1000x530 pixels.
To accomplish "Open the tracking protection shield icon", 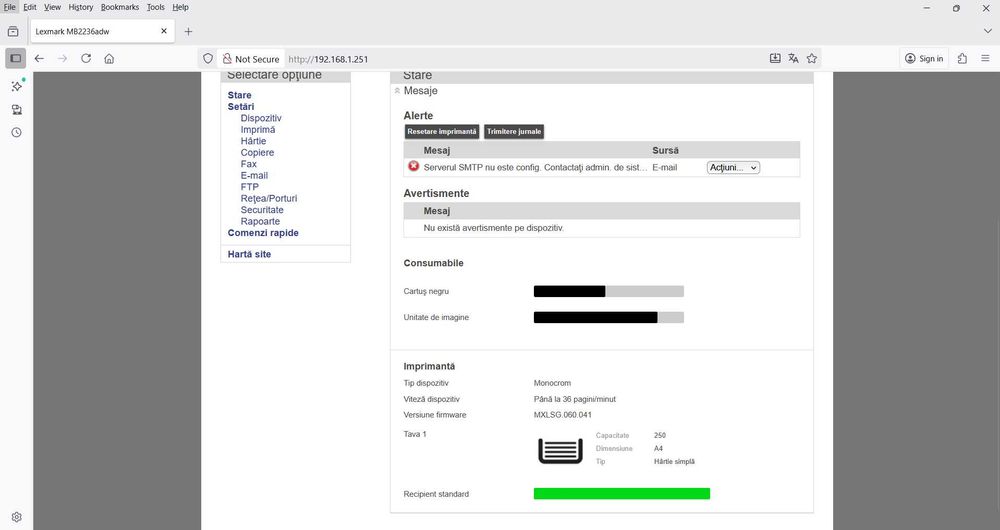I will click(x=208, y=59).
